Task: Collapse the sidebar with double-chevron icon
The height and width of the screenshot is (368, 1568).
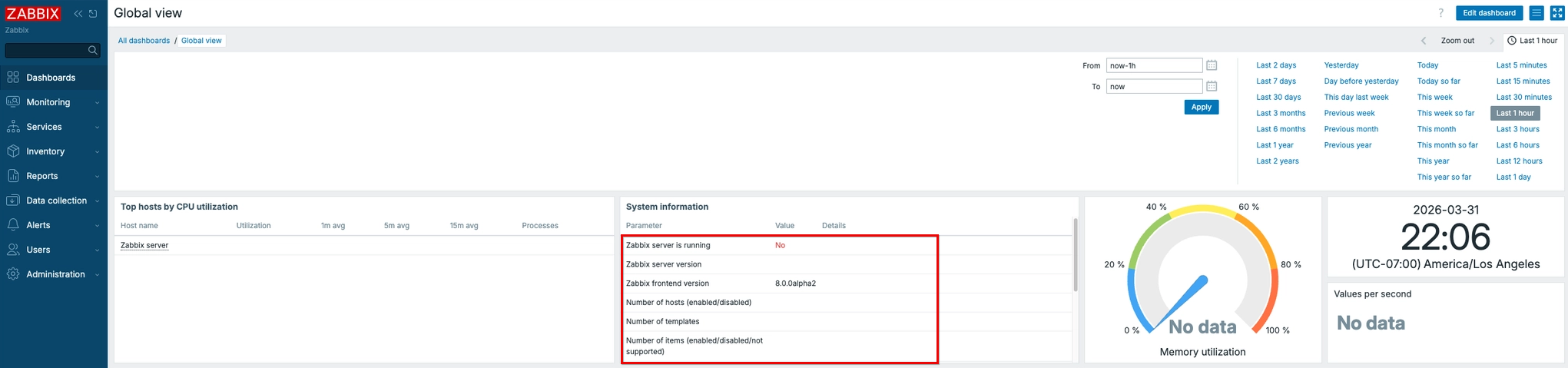Action: (78, 14)
